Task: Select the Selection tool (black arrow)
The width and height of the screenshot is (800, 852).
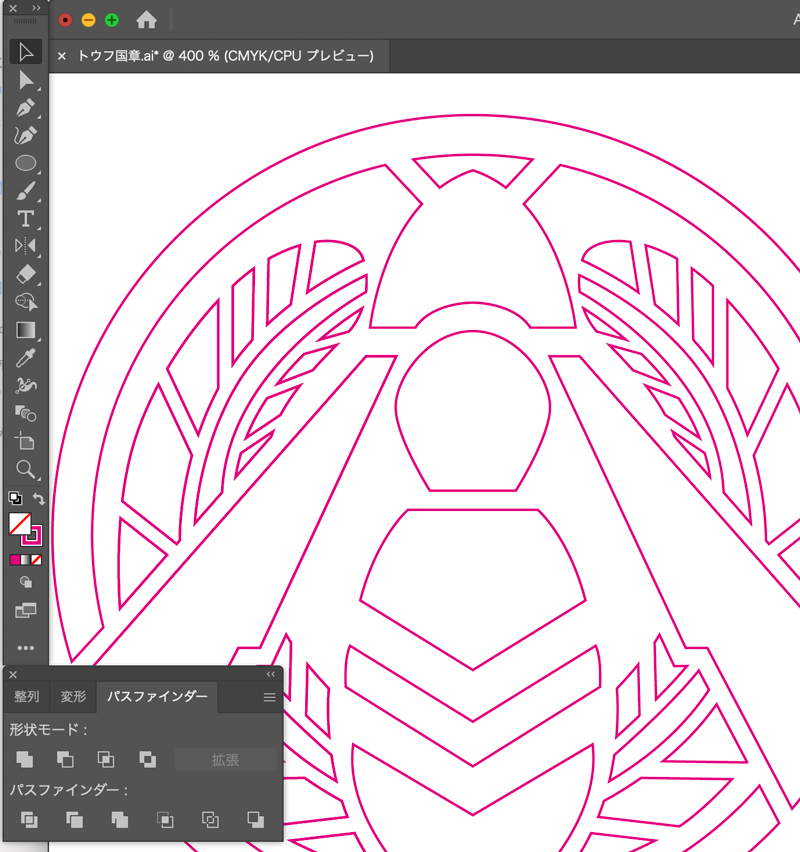Action: [x=26, y=52]
